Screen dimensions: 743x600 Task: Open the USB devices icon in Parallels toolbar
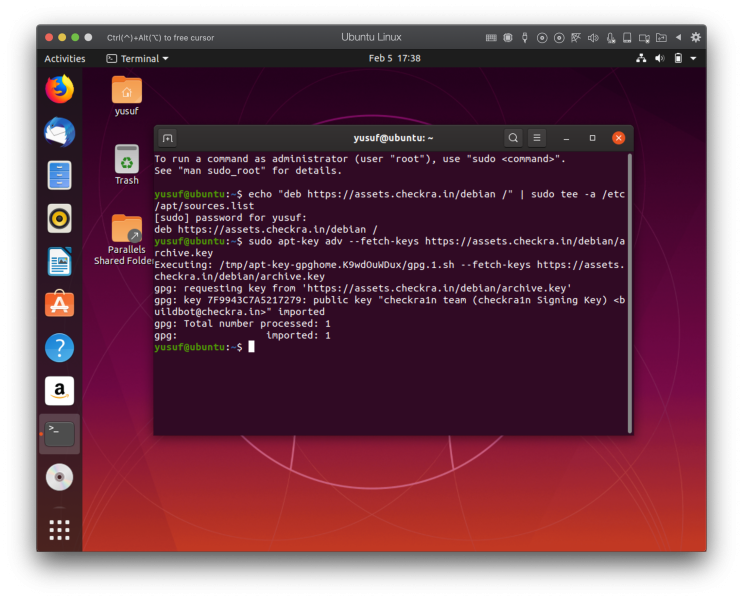coord(525,38)
